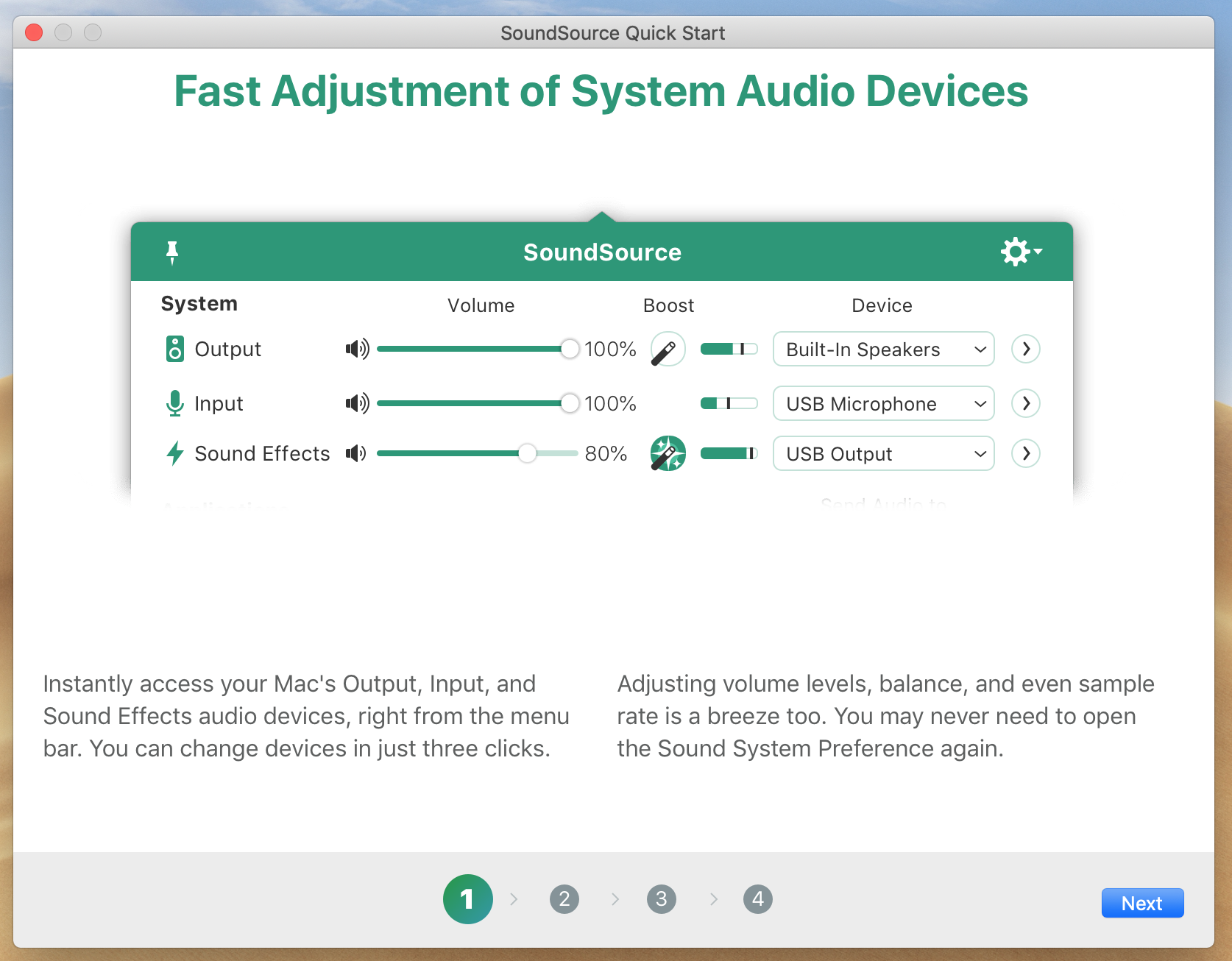1232x961 pixels.
Task: Click the Output 100% volume value
Action: pos(610,349)
